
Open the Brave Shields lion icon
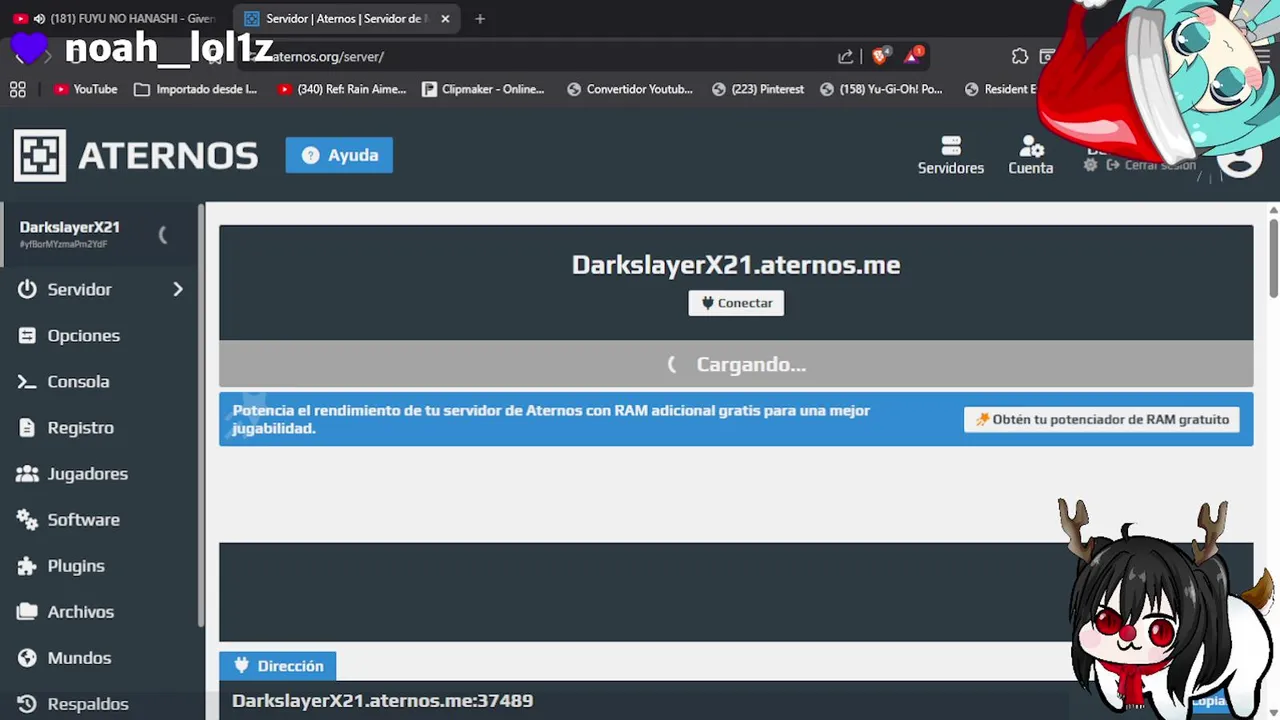(x=879, y=56)
